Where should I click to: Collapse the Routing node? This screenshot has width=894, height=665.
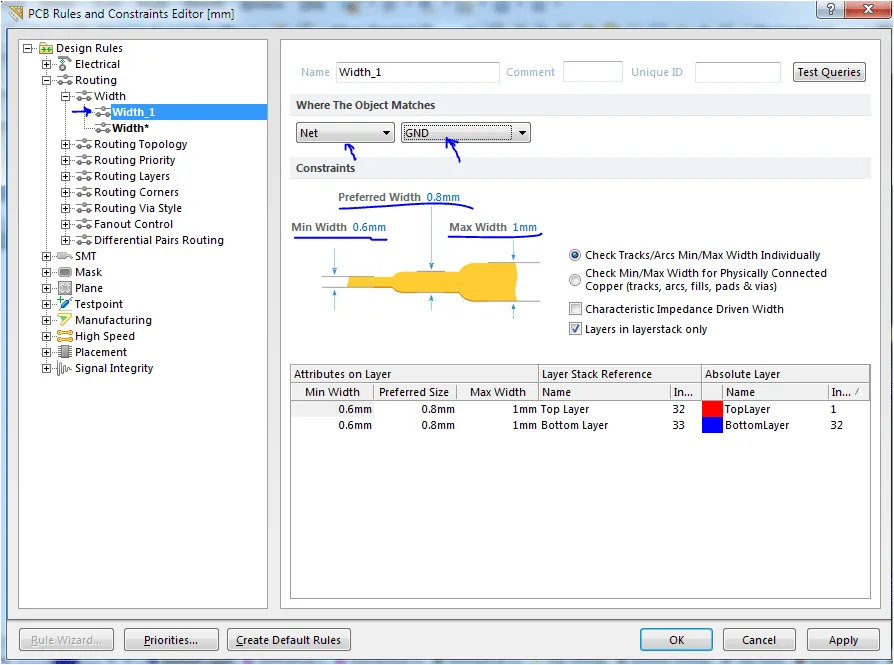pos(46,80)
